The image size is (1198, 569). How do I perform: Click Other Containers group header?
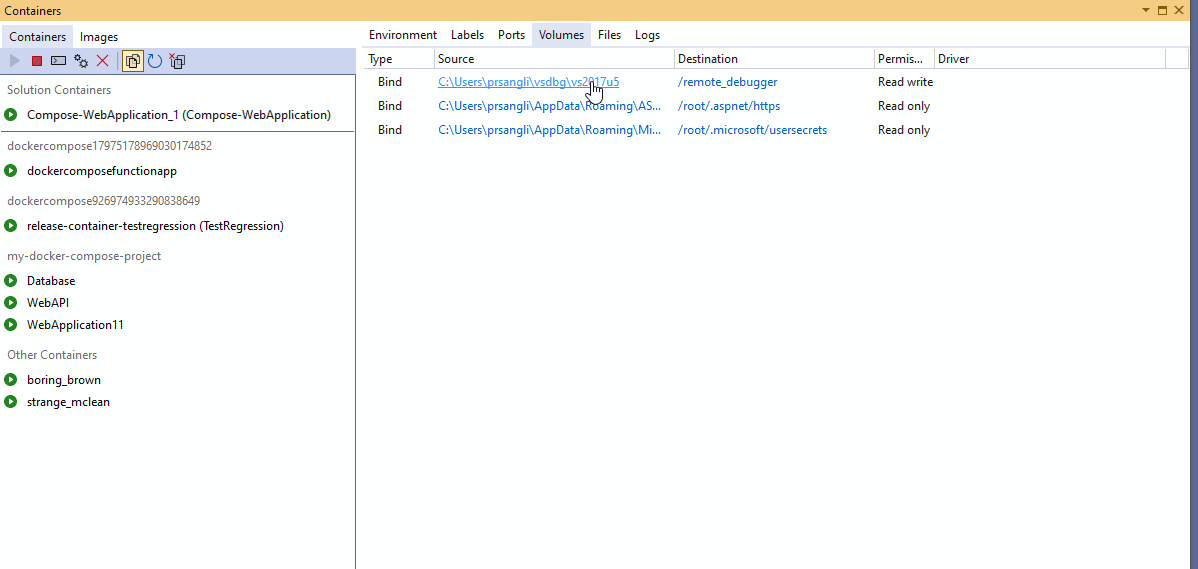point(52,355)
